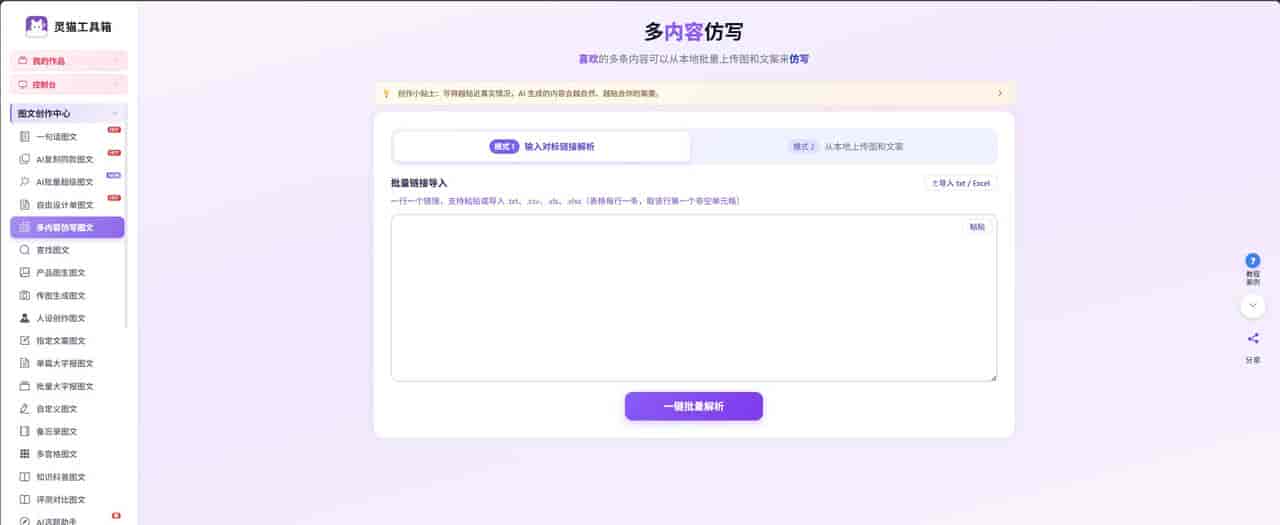Image resolution: width=1280 pixels, height=525 pixels.
Task: Open the AI选题助手 compass icon
Action: 25,521
